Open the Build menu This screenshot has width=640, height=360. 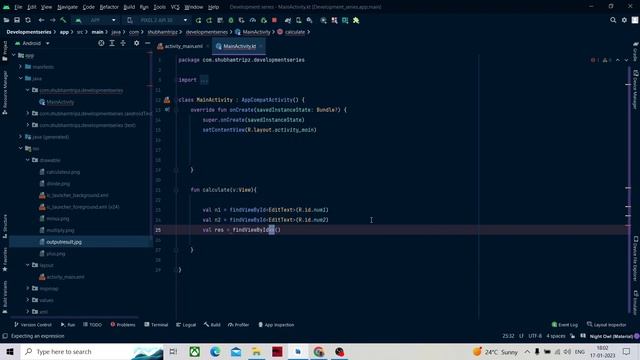[129, 7]
